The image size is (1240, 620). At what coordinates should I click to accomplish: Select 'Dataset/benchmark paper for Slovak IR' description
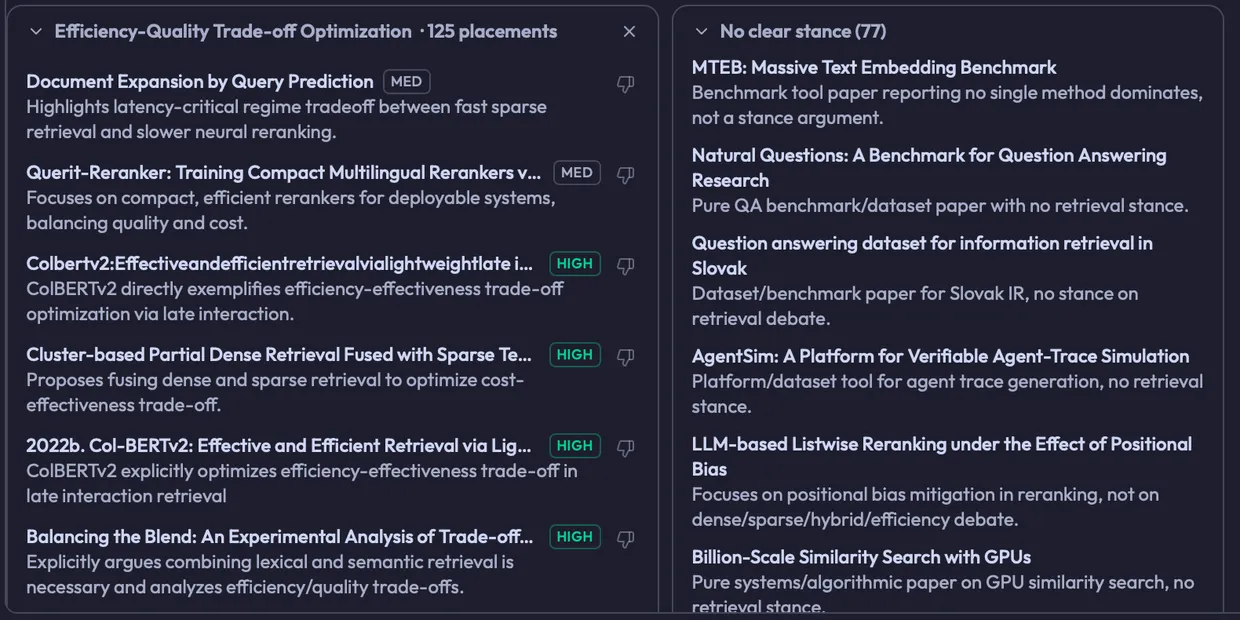pos(915,306)
